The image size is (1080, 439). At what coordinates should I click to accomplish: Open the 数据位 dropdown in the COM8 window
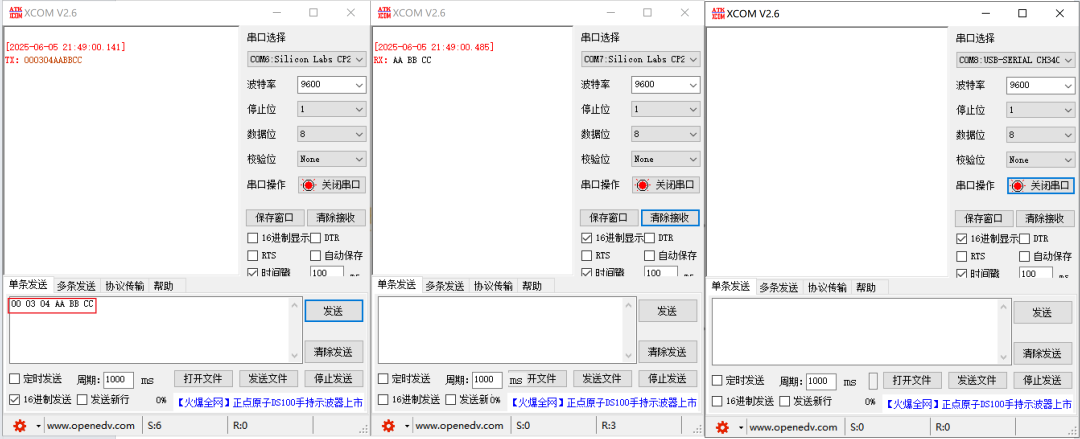pos(1041,135)
